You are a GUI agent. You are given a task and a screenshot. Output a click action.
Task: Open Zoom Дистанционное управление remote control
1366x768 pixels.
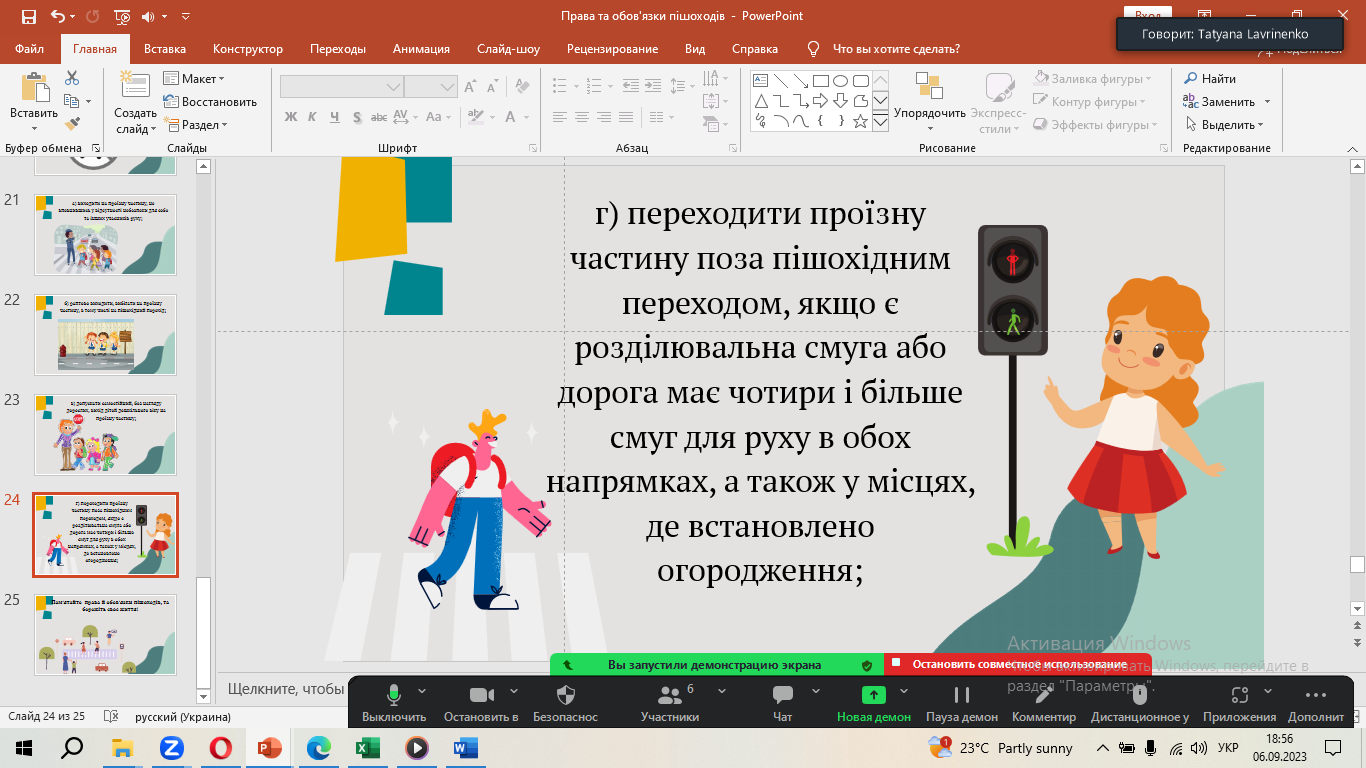pos(1140,703)
